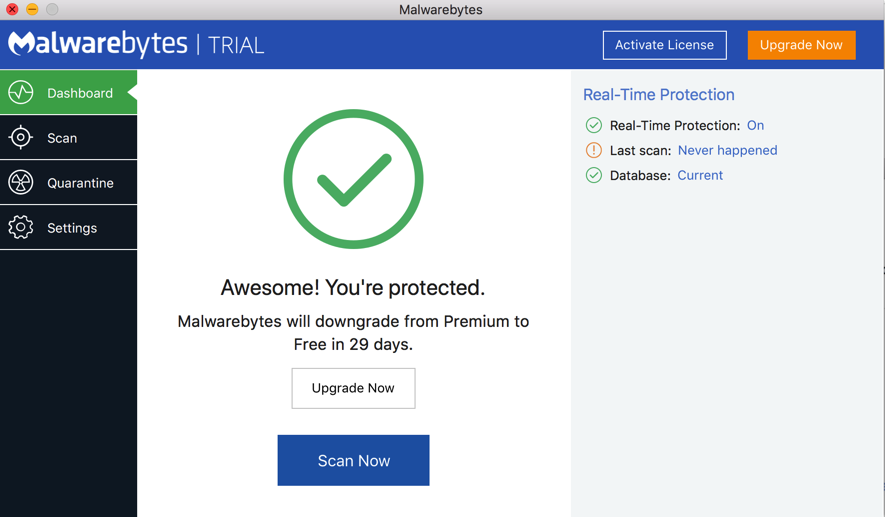Click the white Upgrade Now button below message

(353, 388)
